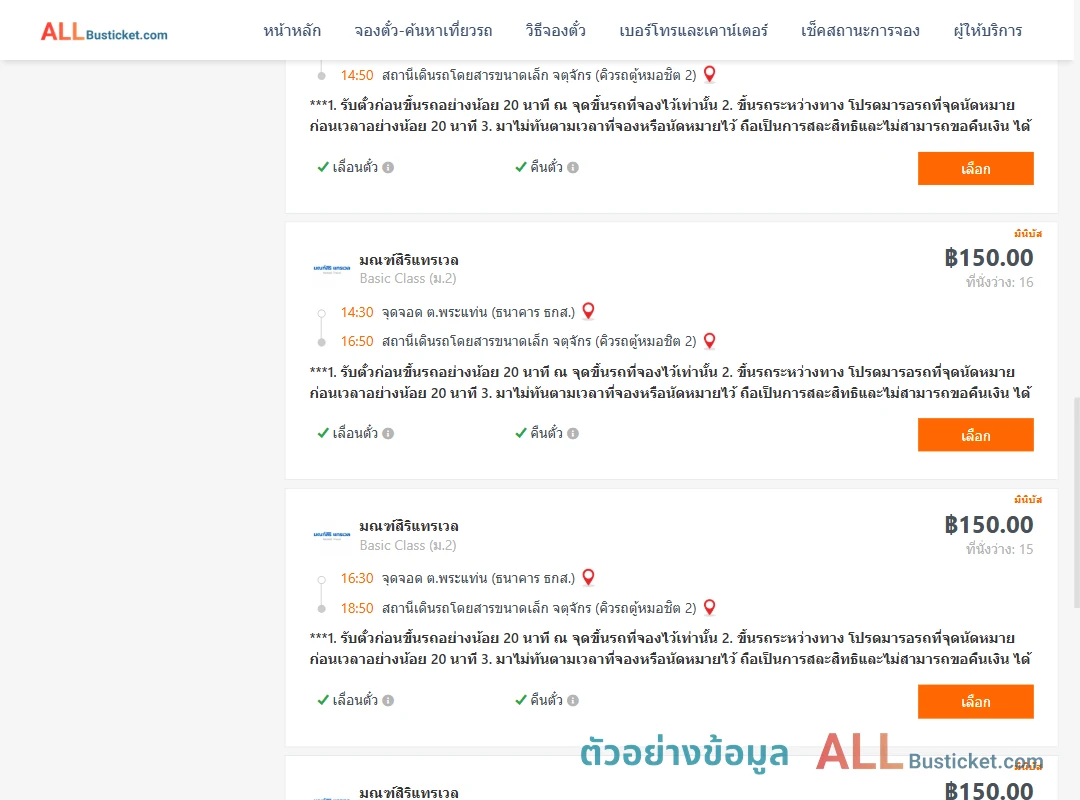Click ที่นั่งว่าง: 16 seat count
This screenshot has height=800, width=1080.
[x=999, y=282]
